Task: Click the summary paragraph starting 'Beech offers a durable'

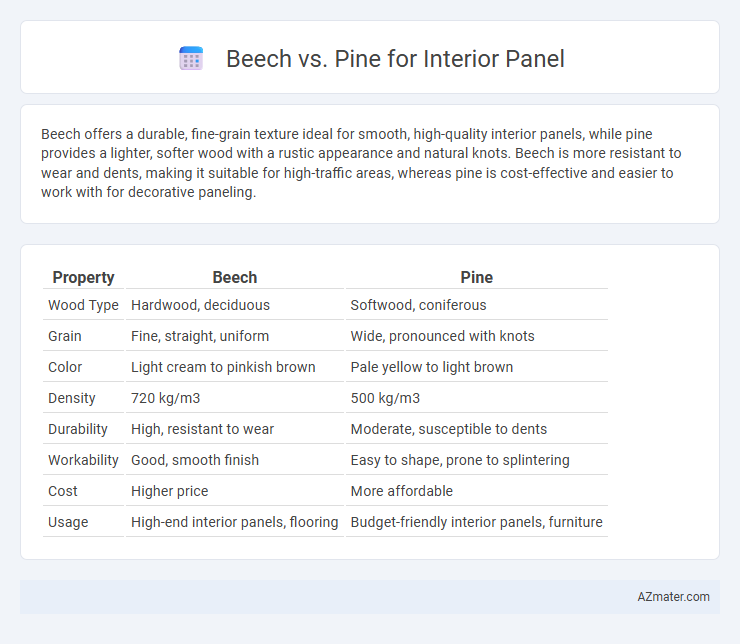Action: click(x=361, y=163)
